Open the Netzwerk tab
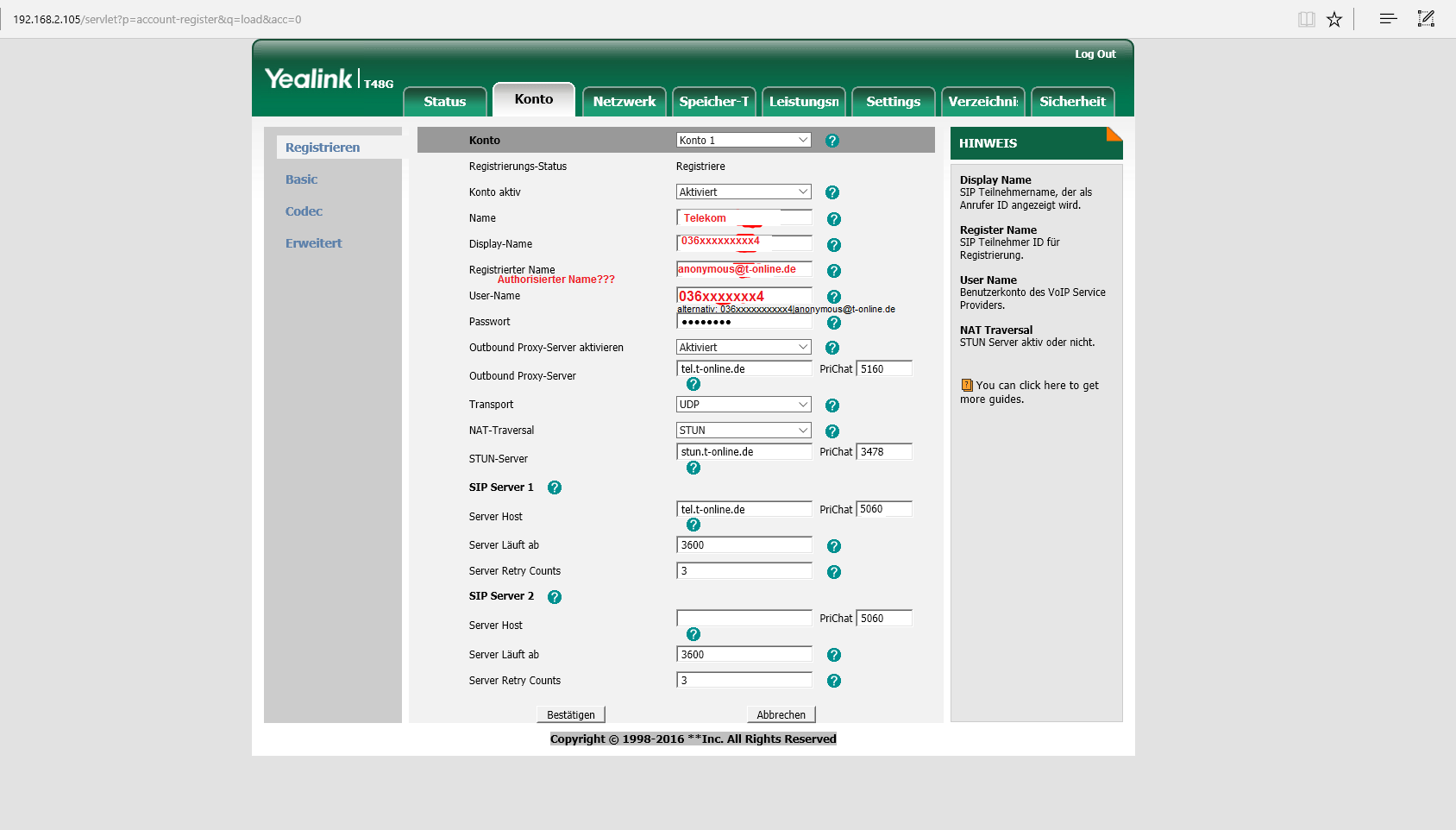Screen dimensions: 1456x830 [x=624, y=102]
